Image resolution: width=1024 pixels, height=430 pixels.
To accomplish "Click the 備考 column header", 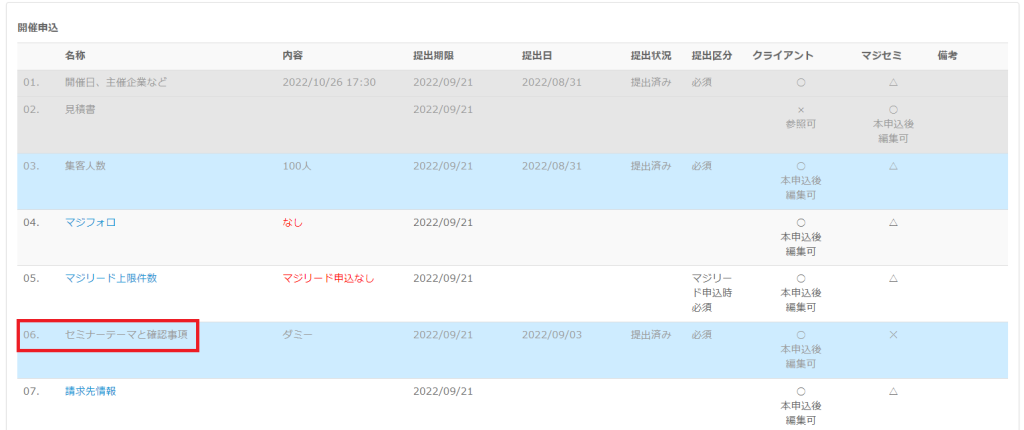I will [947, 55].
